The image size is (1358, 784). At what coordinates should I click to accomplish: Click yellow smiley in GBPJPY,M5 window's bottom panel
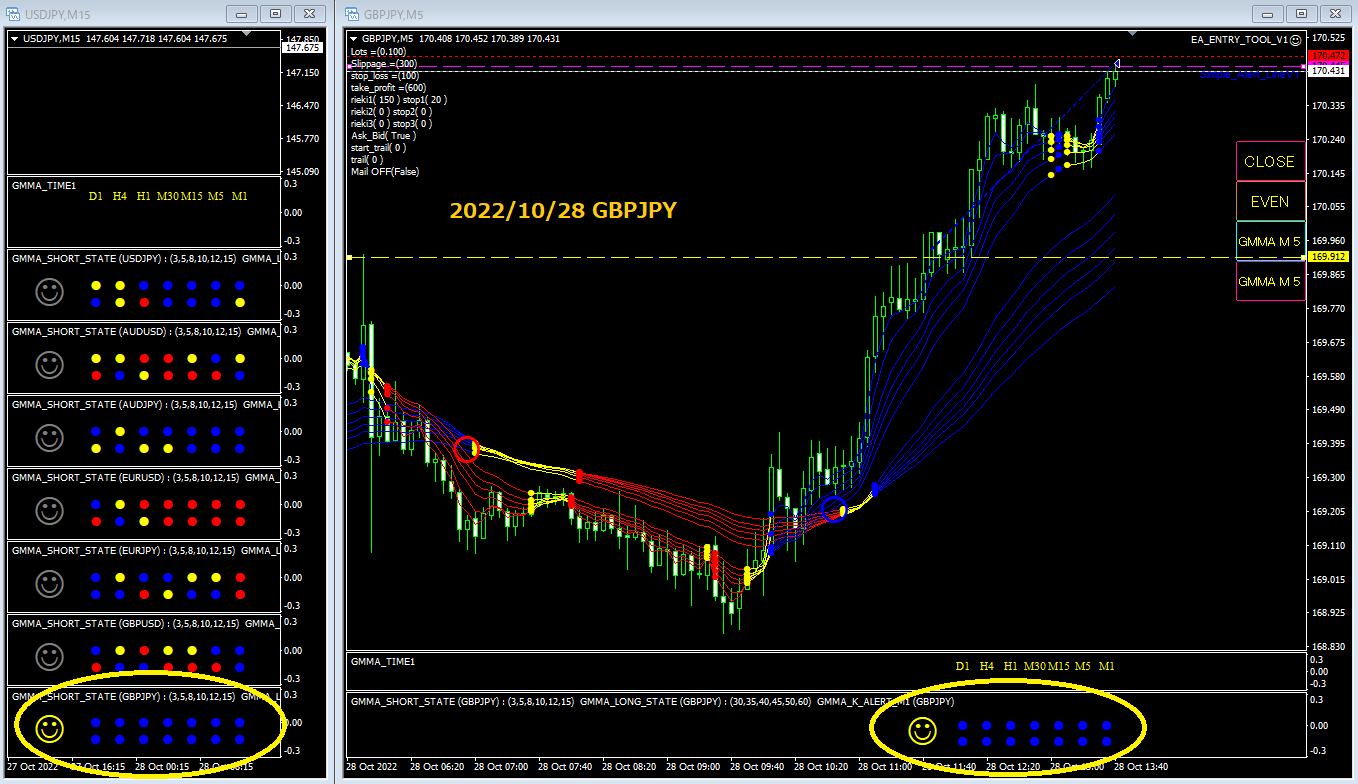(921, 732)
